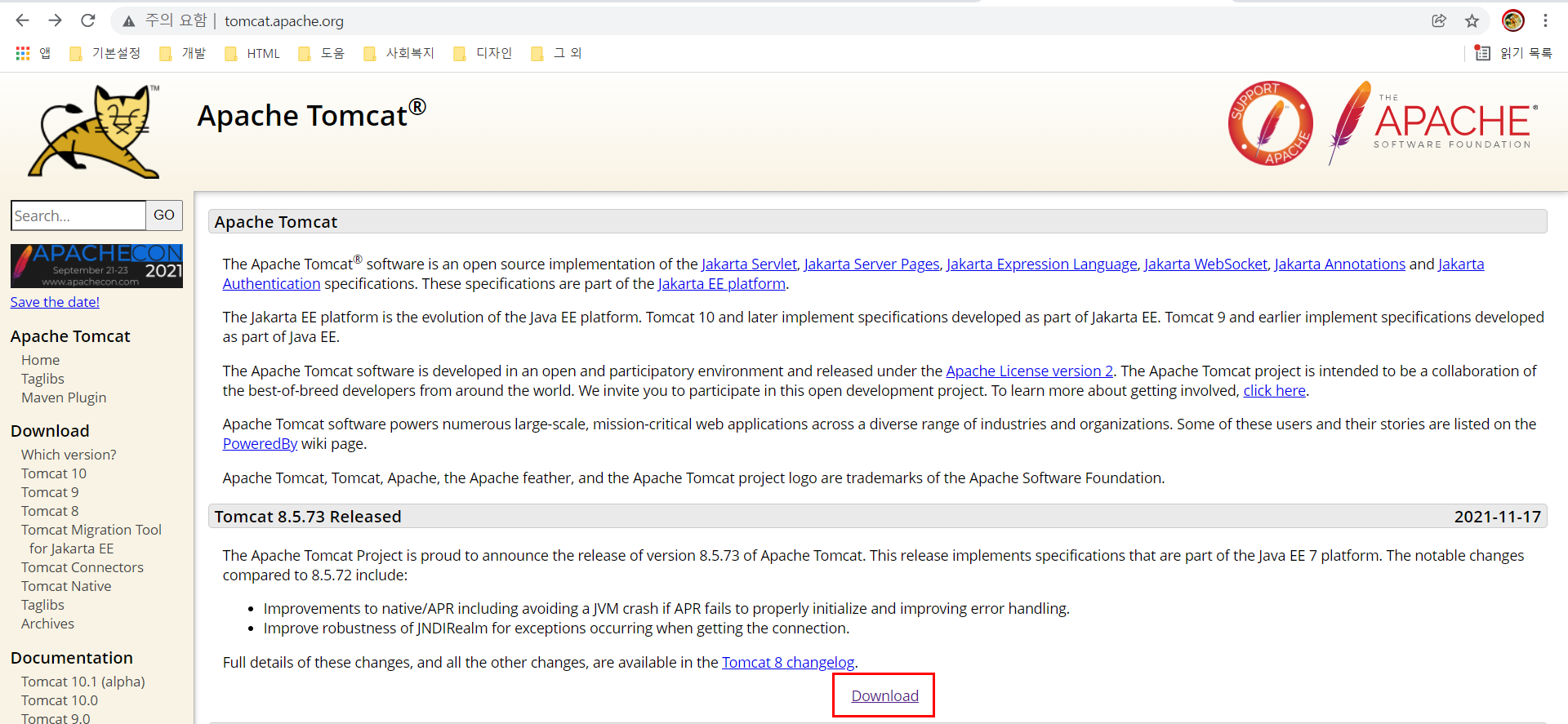Open the Jakarta WebSocket link

click(x=1205, y=264)
